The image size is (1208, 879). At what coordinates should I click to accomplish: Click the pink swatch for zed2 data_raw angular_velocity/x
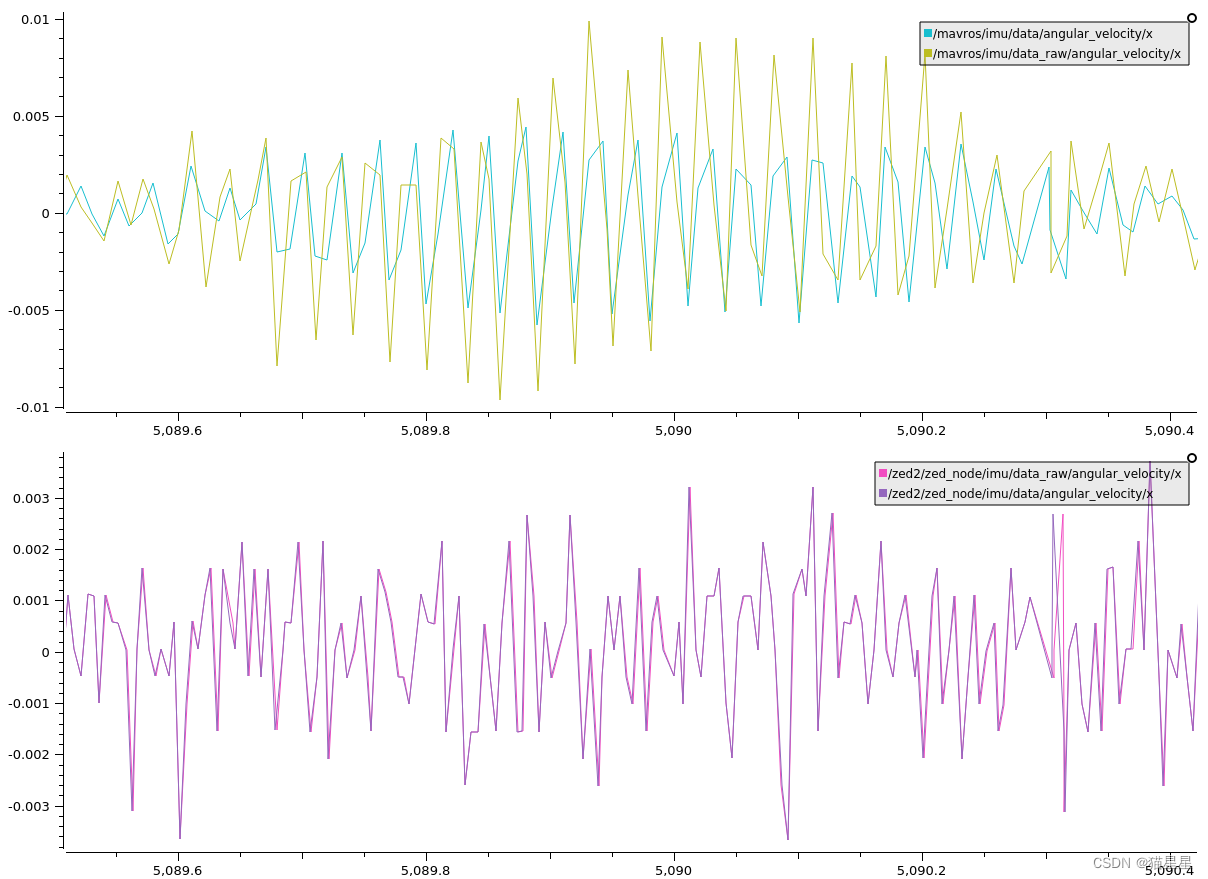click(x=883, y=474)
